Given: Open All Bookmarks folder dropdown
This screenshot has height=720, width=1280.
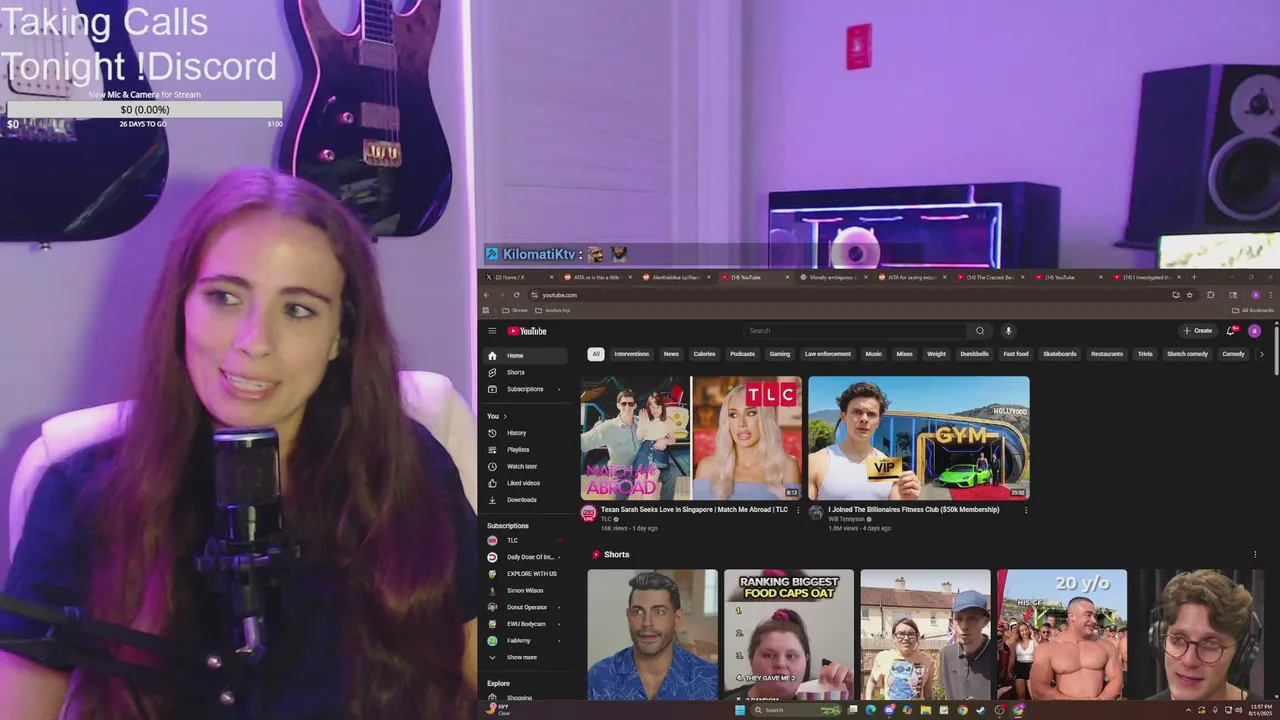Looking at the screenshot, I should click(x=1254, y=310).
